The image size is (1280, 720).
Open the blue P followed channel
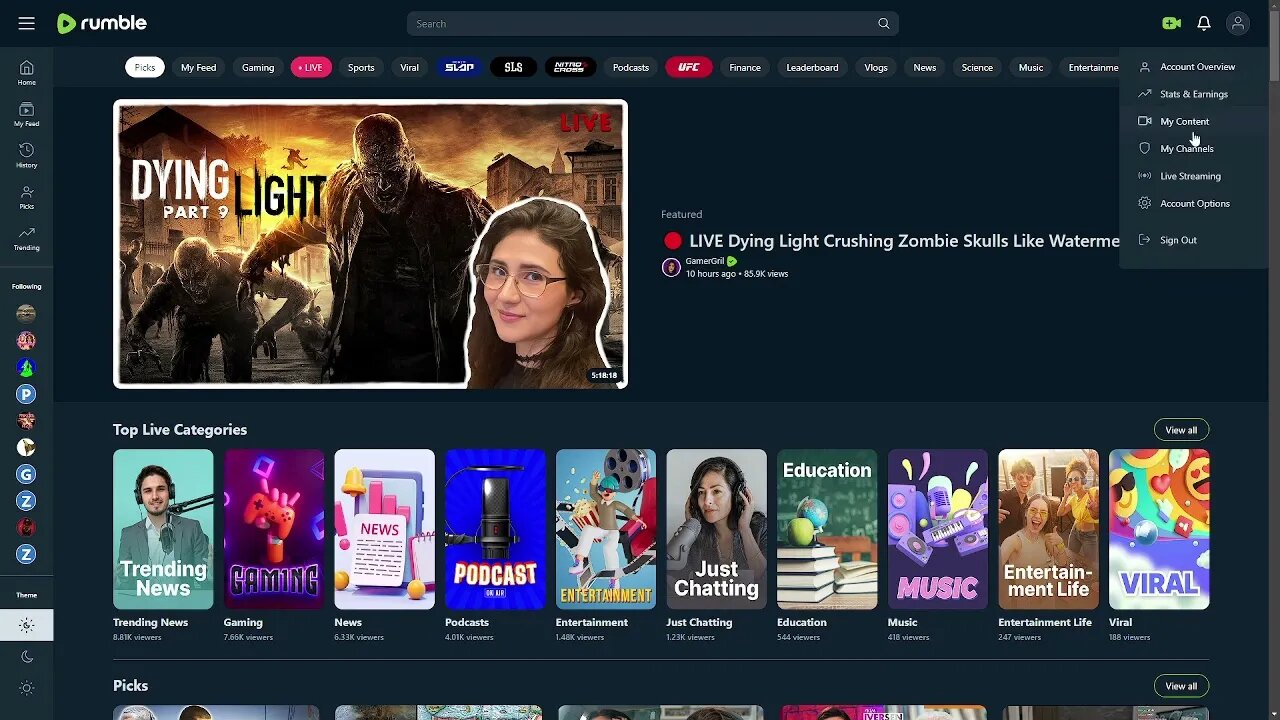point(26,394)
